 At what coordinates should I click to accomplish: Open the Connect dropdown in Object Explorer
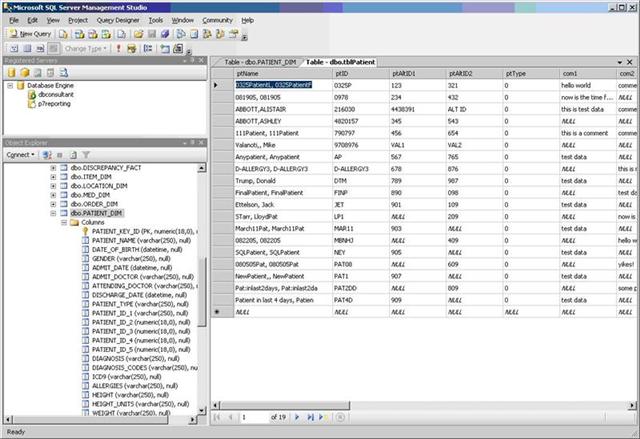point(20,155)
